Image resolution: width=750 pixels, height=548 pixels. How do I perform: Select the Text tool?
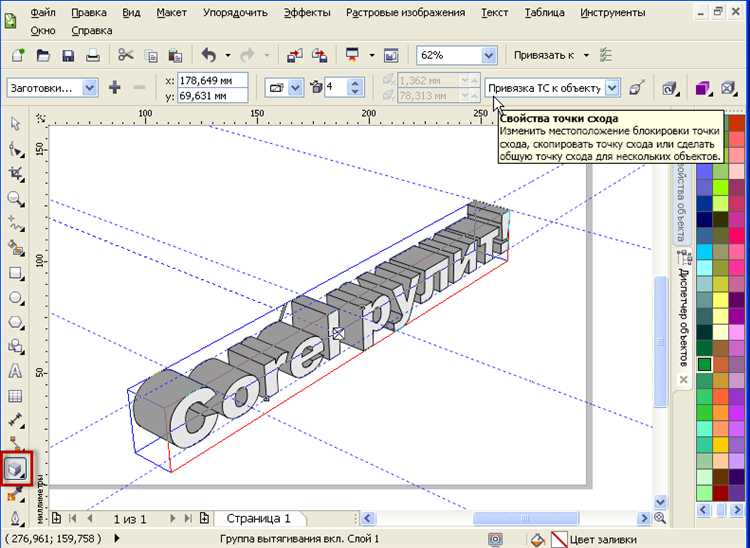(16, 371)
